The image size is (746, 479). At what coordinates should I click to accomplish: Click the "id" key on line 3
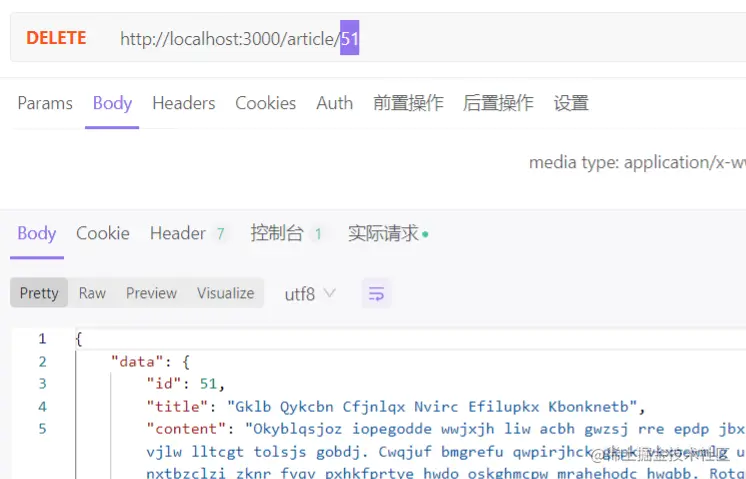[164, 383]
